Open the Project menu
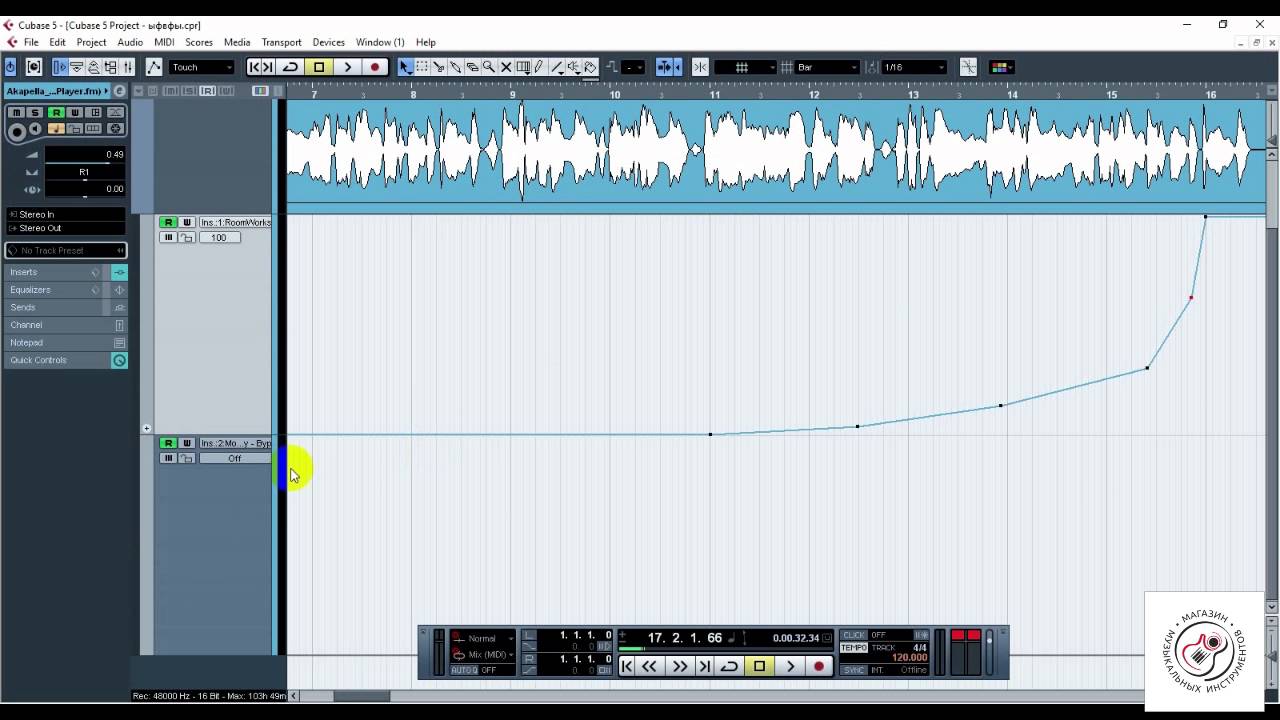This screenshot has width=1280, height=720. click(x=91, y=42)
